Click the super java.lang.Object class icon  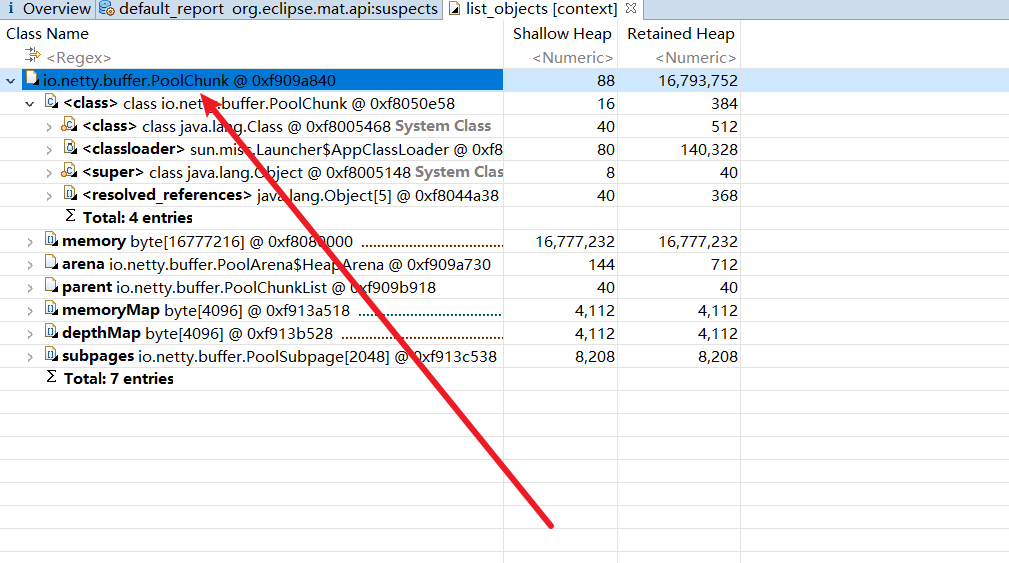tap(70, 171)
